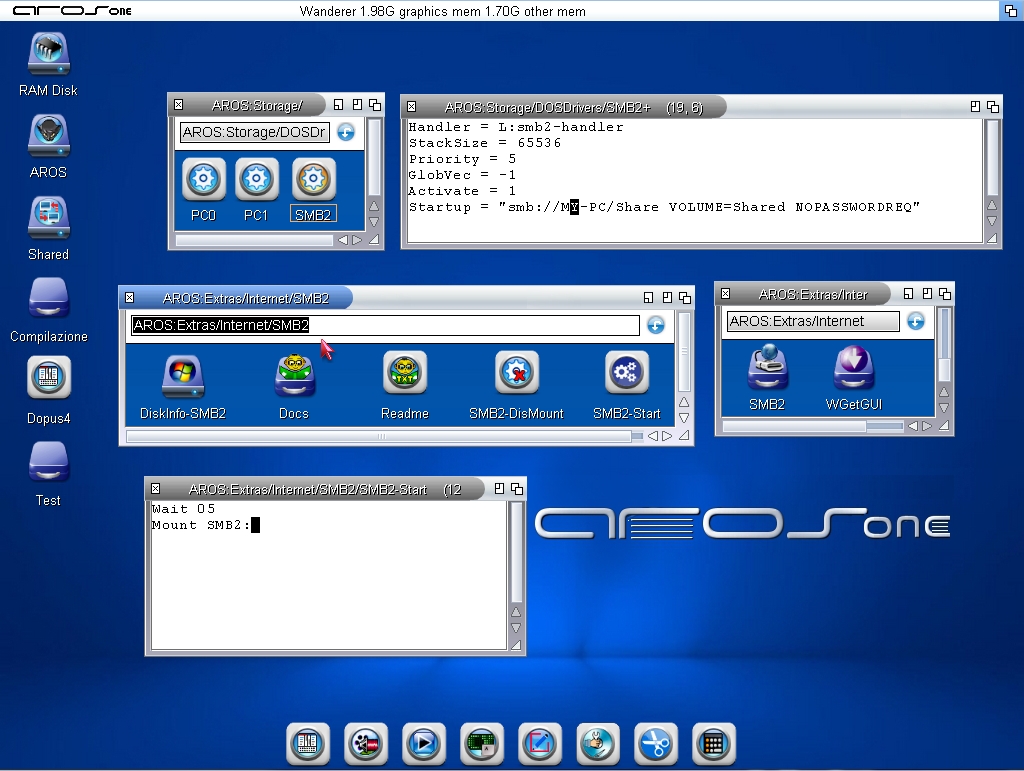The height and width of the screenshot is (771, 1024).
Task: Click the AROS:Extras/Internet/SMB2 path field
Action: click(385, 325)
